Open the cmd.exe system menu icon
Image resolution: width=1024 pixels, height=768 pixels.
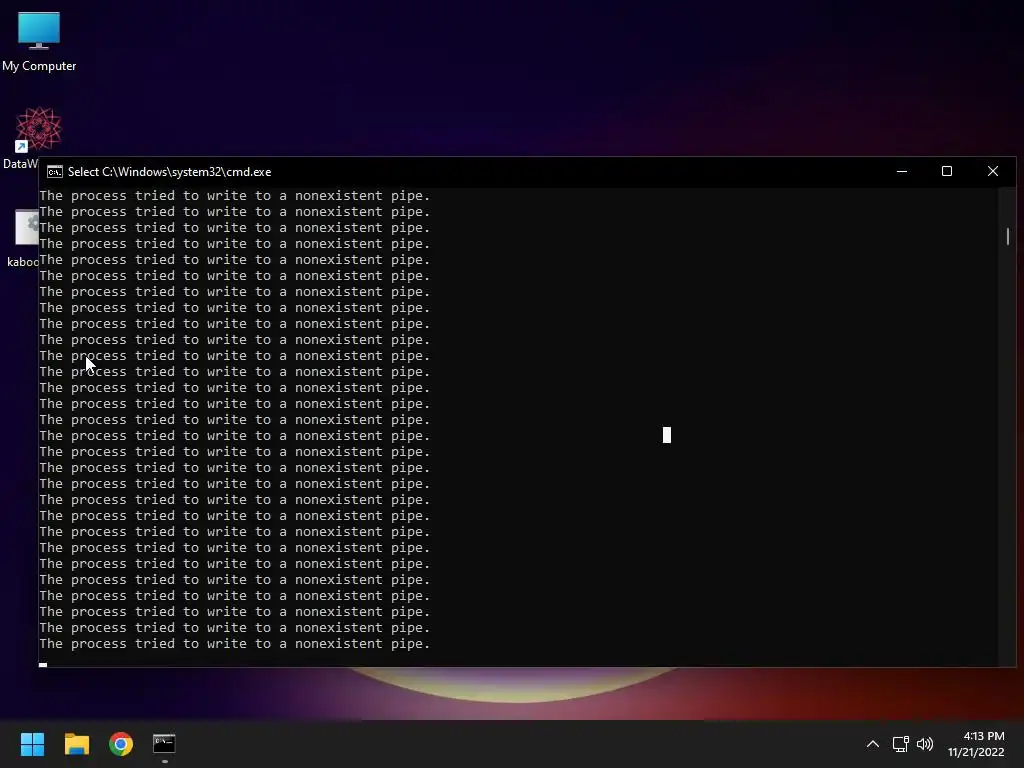tap(55, 172)
